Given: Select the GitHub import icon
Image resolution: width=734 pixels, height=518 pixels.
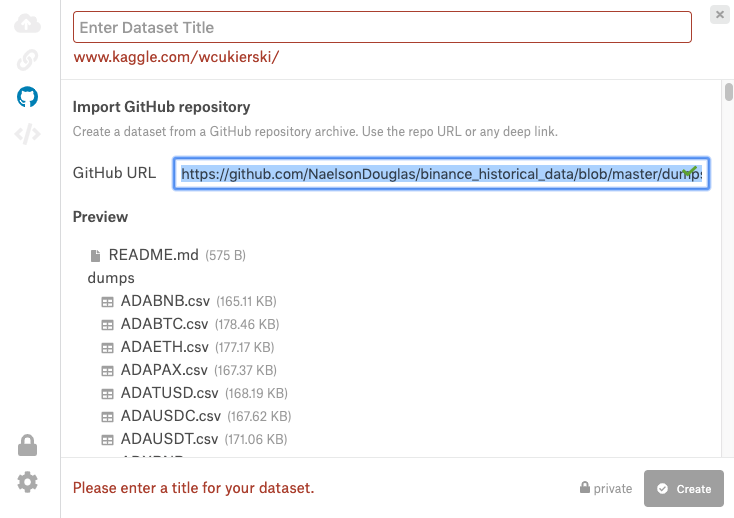Looking at the screenshot, I should [x=27, y=97].
